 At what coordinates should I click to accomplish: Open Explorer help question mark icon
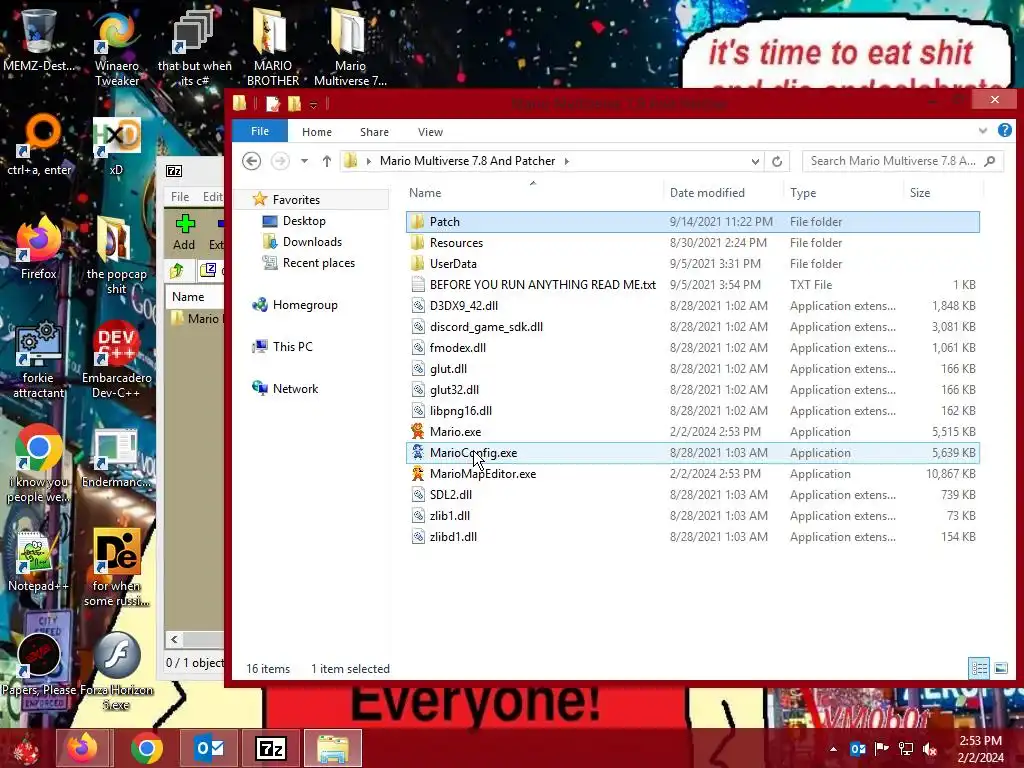1004,131
